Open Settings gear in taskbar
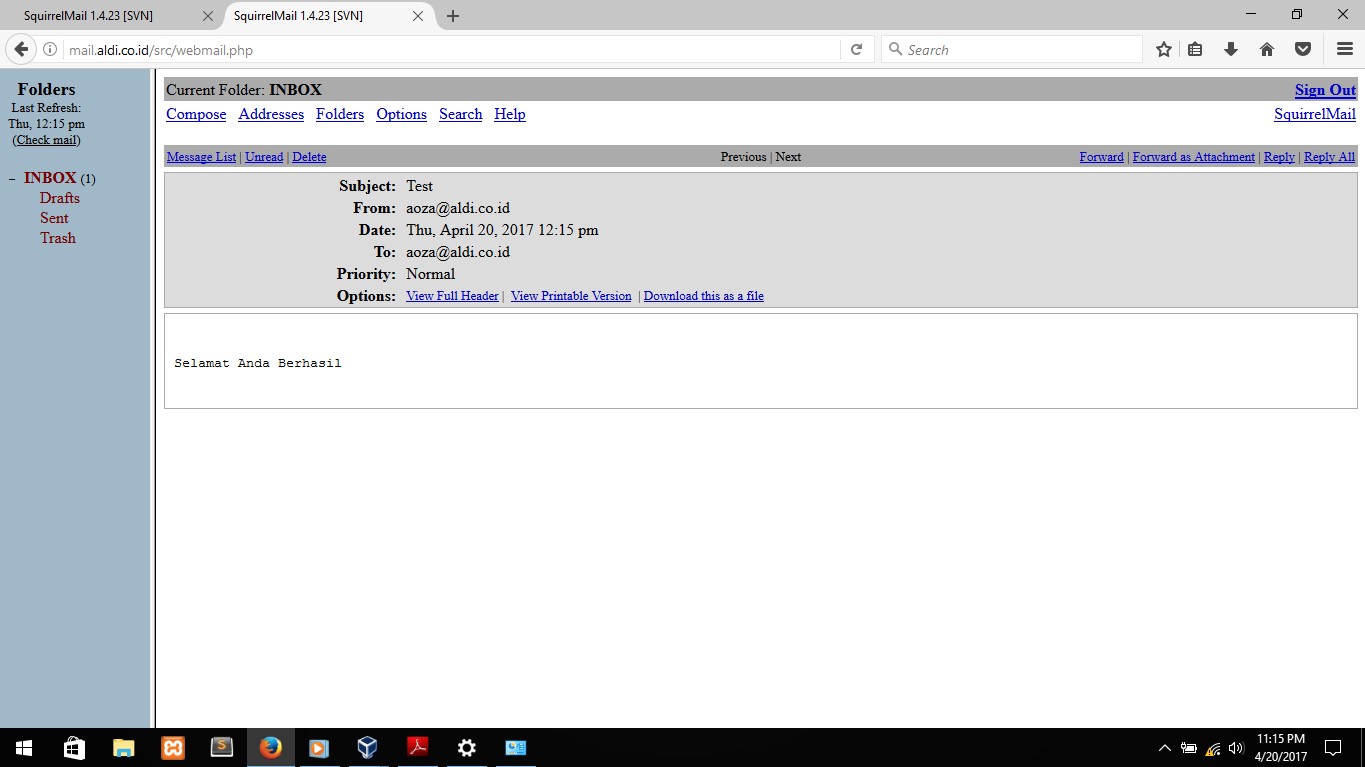This screenshot has height=767, width=1365. pos(466,748)
